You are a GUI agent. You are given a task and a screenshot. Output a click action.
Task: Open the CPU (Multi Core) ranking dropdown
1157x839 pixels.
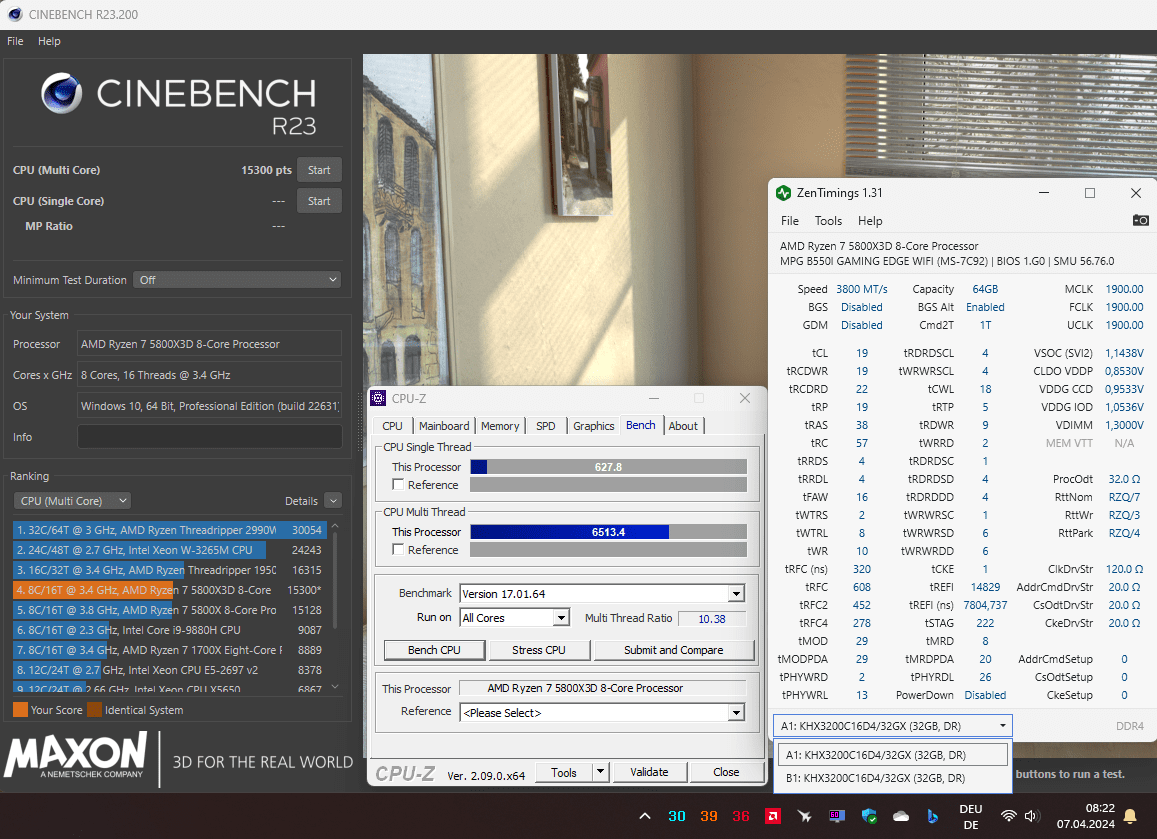tap(72, 501)
